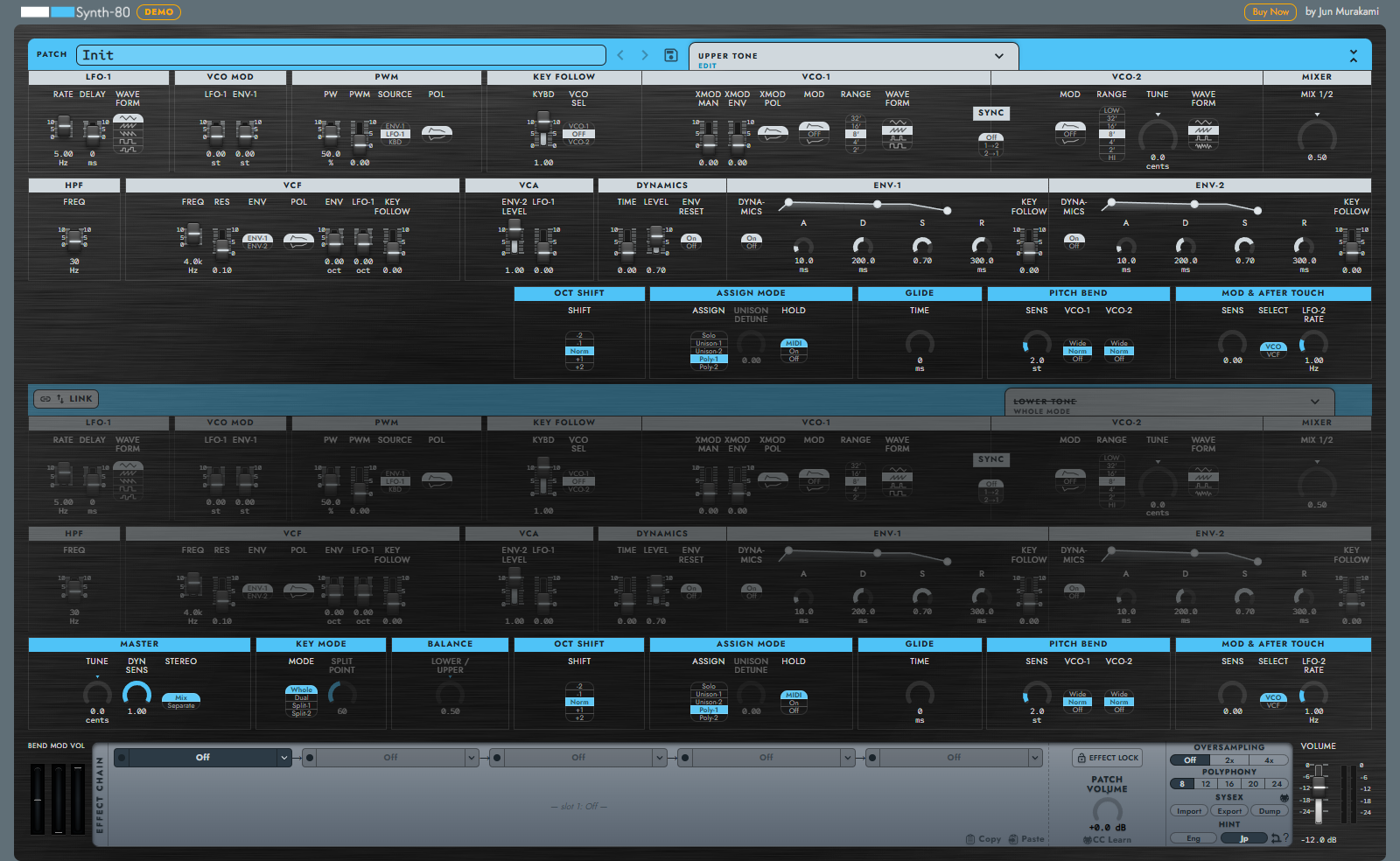Image resolution: width=1400 pixels, height=861 pixels.
Task: Click the reset arrow icon next to Jp
Action: (1275, 838)
